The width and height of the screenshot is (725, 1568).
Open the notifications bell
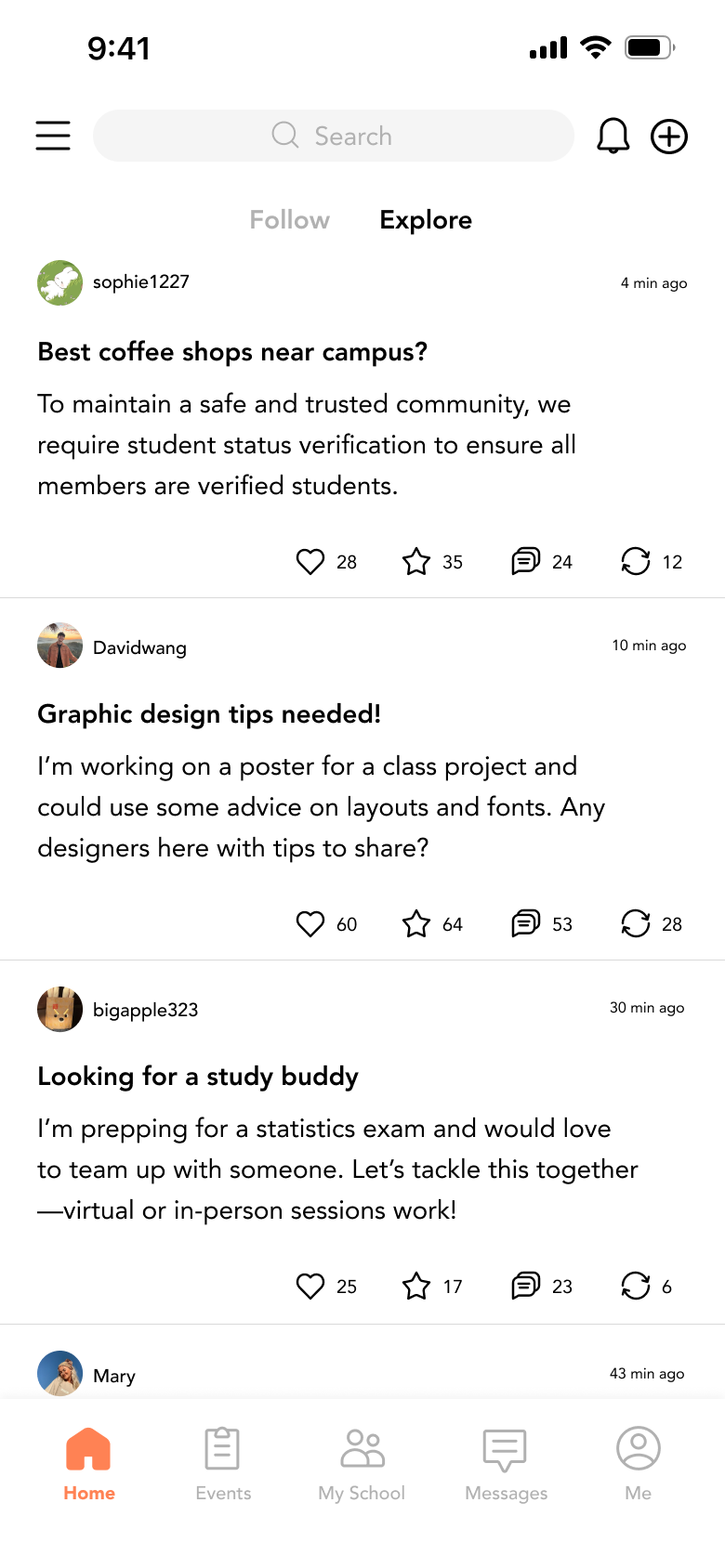pos(613,136)
